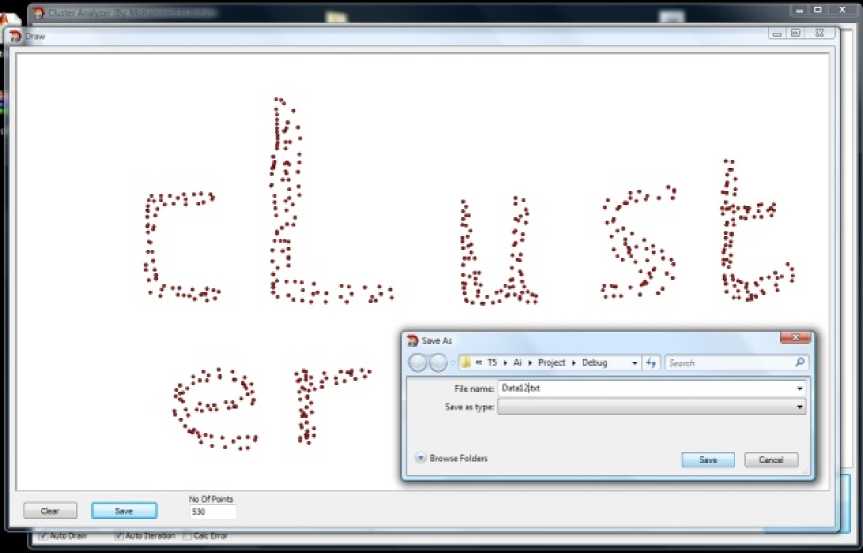Viewport: 863px width, 553px height.
Task: Open the address path history dropdown arrow
Action: pos(635,363)
